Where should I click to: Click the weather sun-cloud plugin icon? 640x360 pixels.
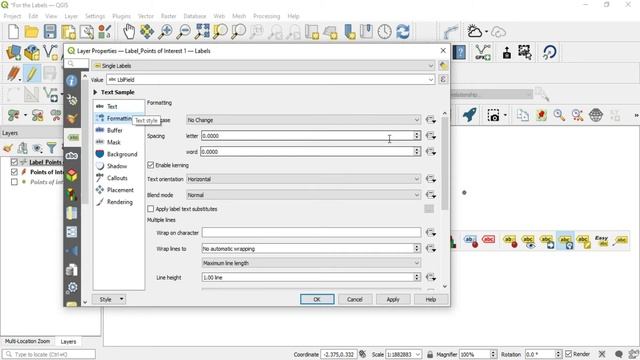[474, 31]
